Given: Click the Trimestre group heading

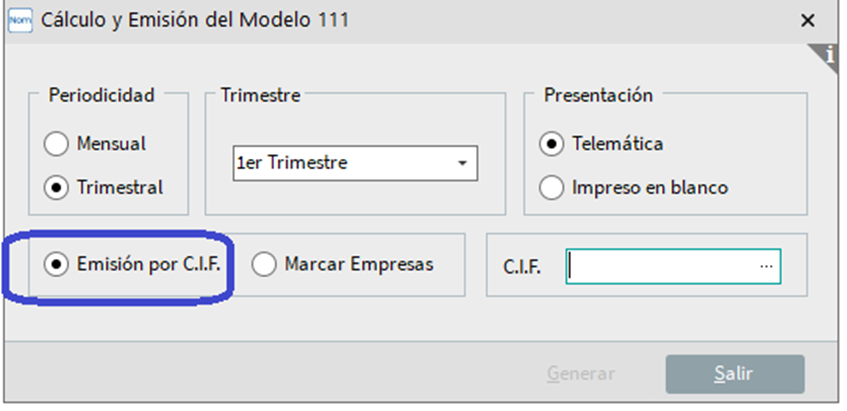Looking at the screenshot, I should pyautogui.click(x=260, y=95).
